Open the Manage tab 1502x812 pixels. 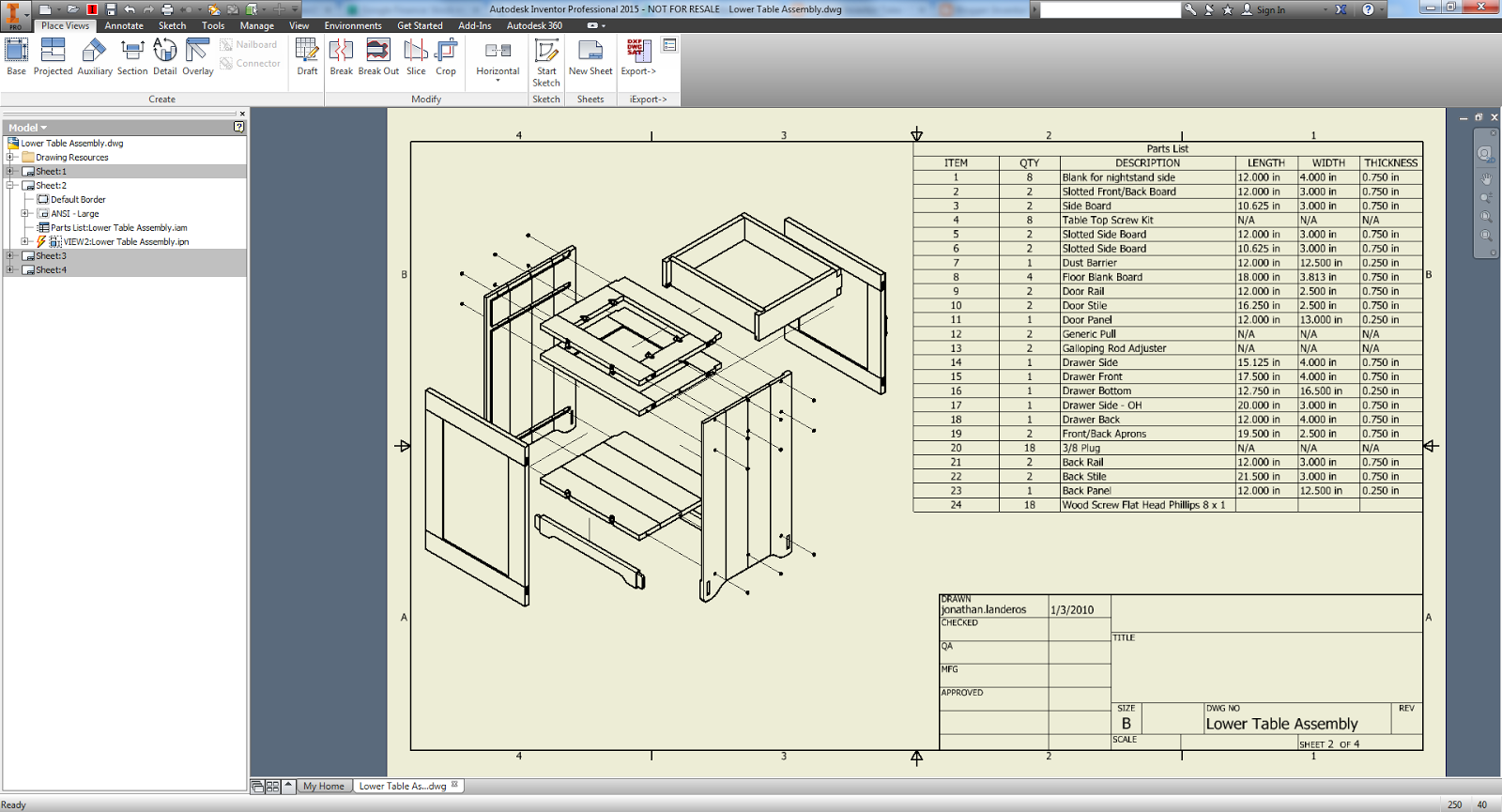256,25
